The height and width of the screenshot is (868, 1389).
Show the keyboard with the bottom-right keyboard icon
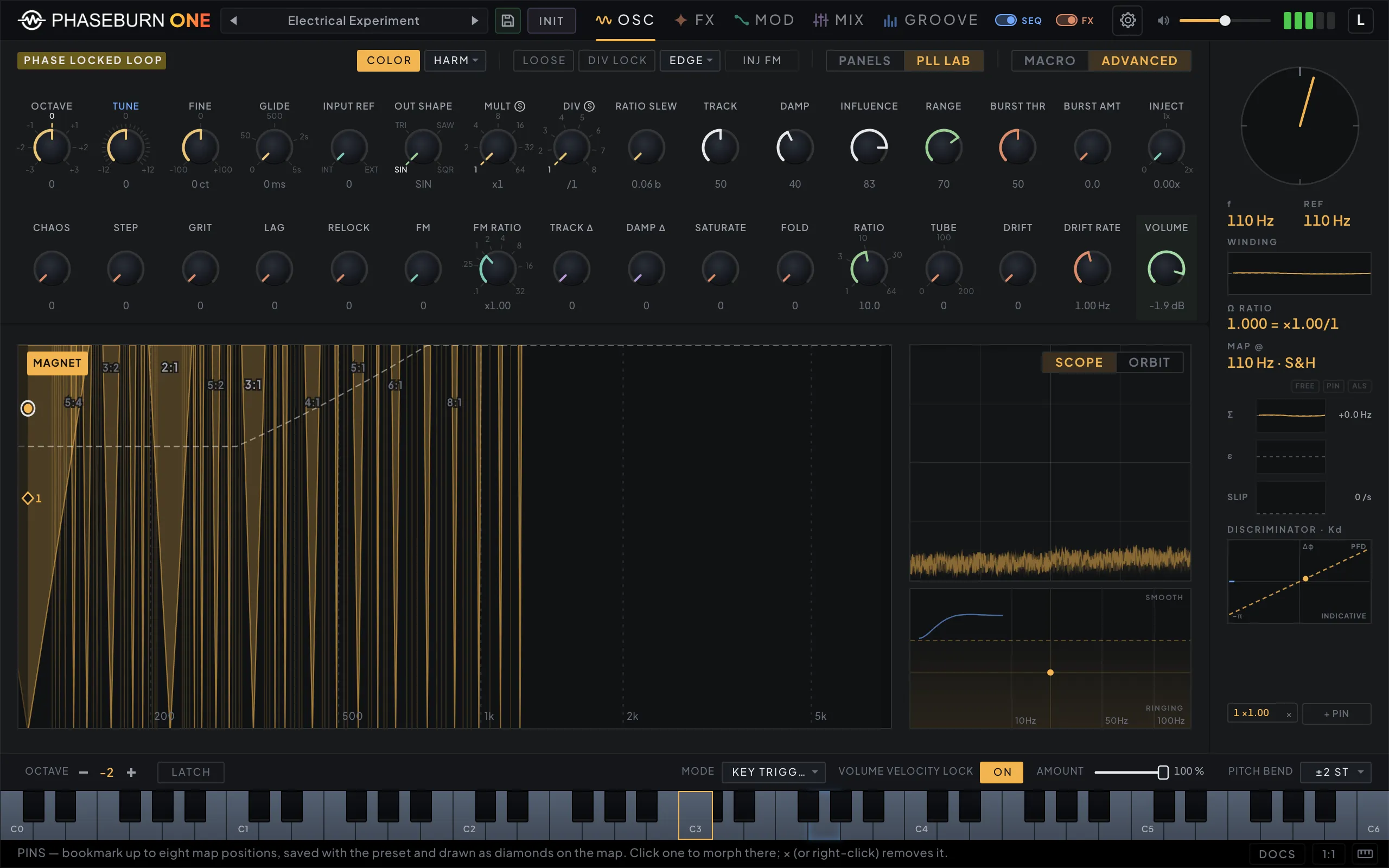point(1365,854)
